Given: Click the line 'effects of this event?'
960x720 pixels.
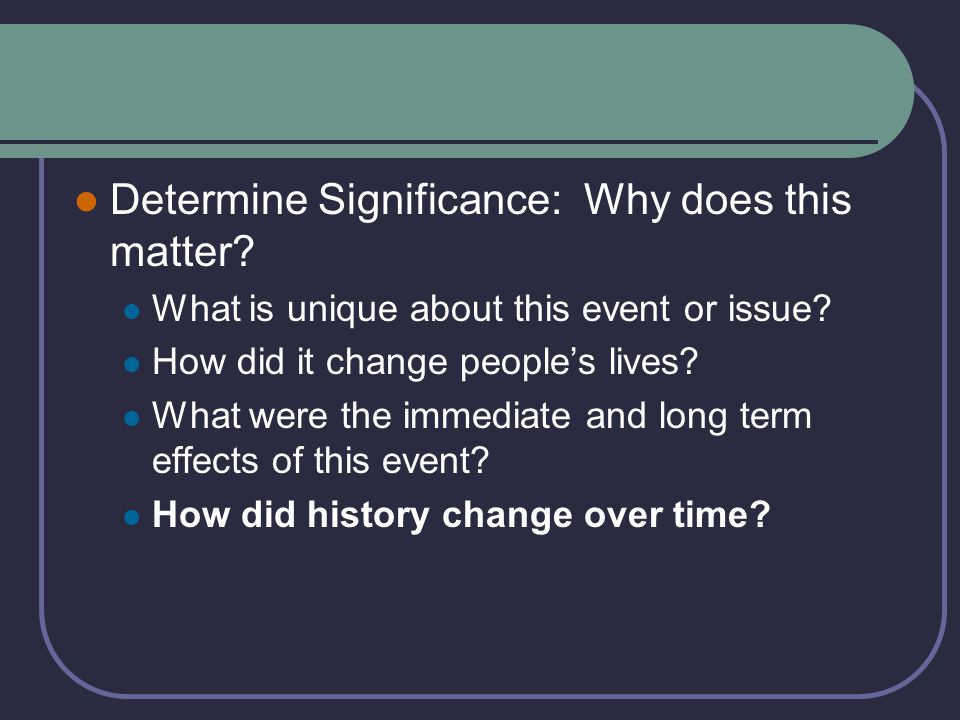Looking at the screenshot, I should [320, 460].
